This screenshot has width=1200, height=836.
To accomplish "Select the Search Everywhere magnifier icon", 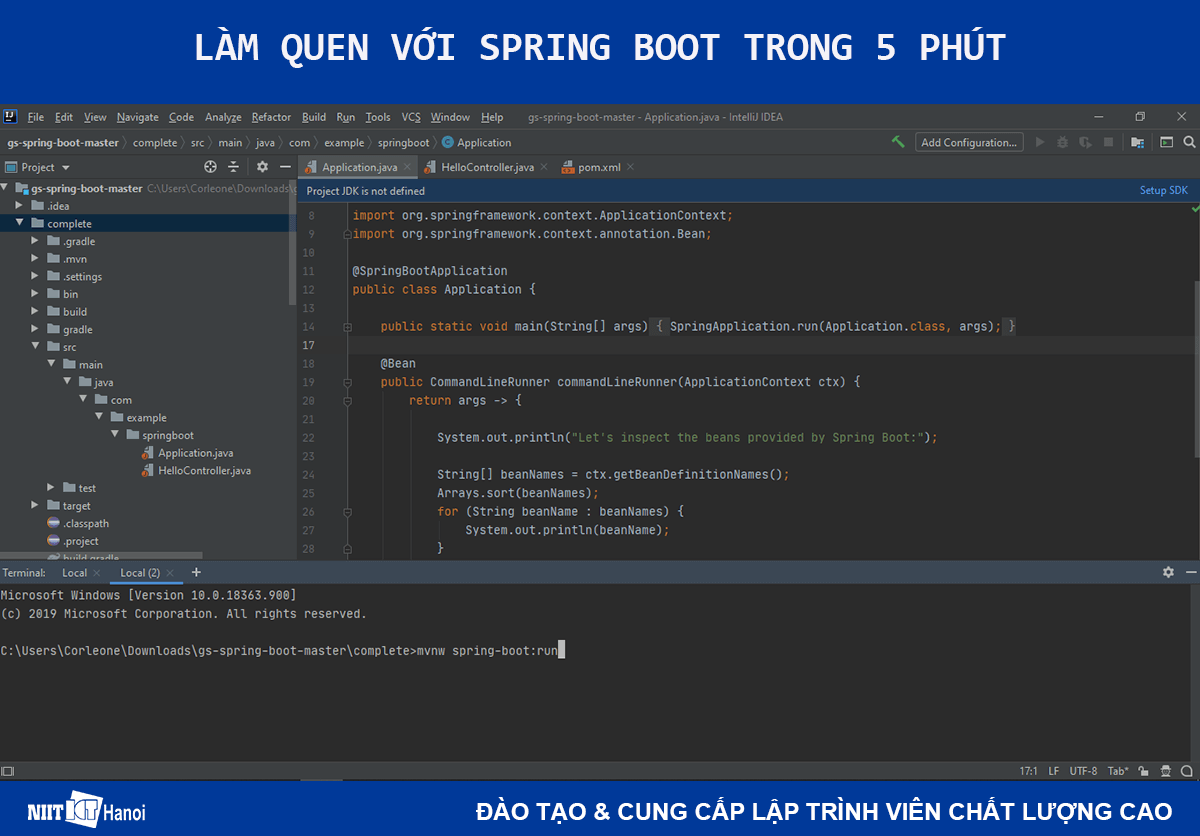I will click(x=1190, y=143).
